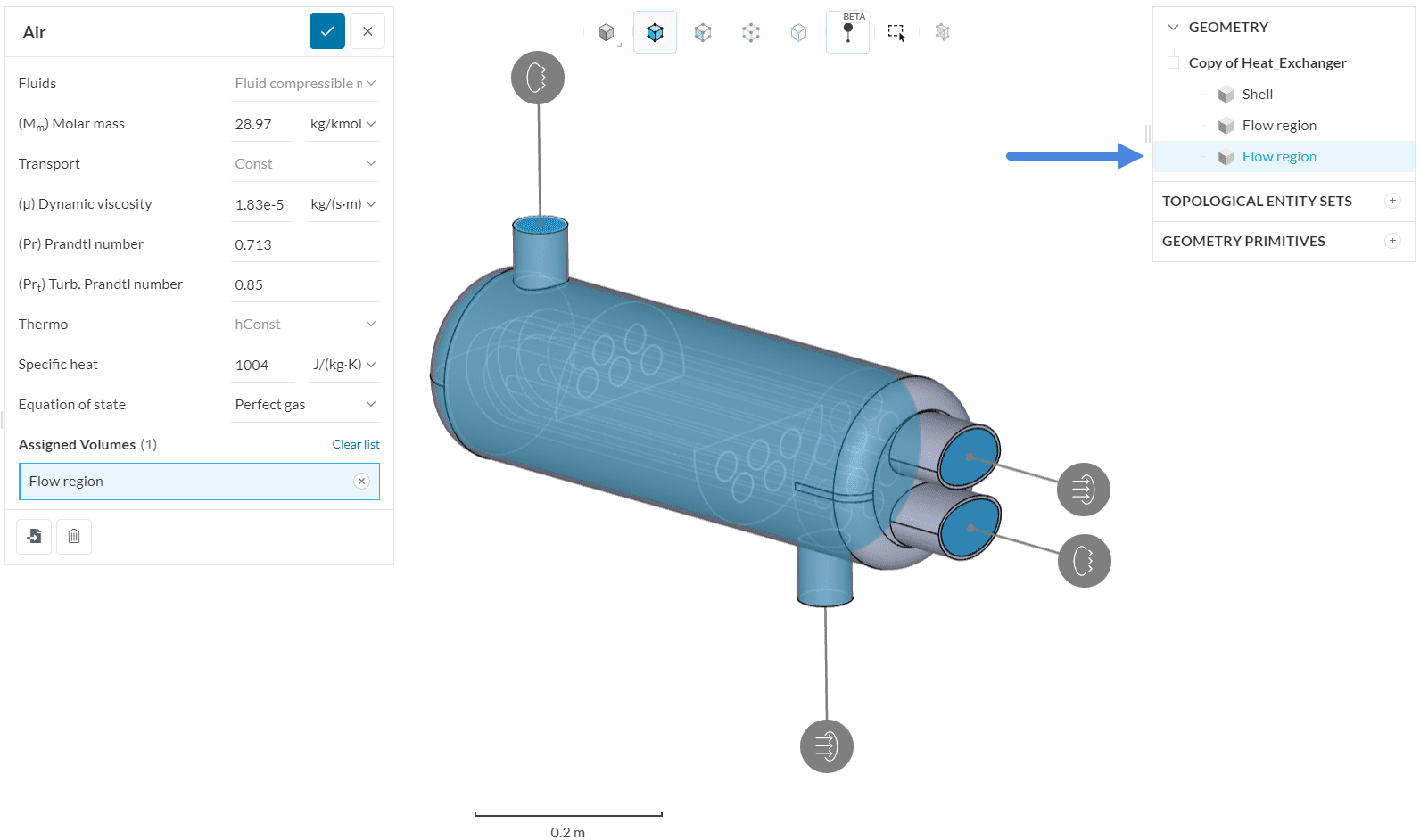The height and width of the screenshot is (840, 1420).
Task: Add a new Topological Entity Set
Action: point(1392,202)
